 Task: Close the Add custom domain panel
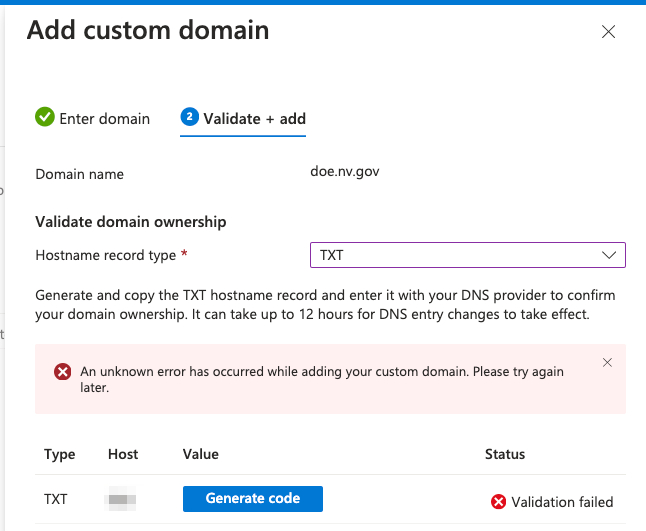coord(608,32)
